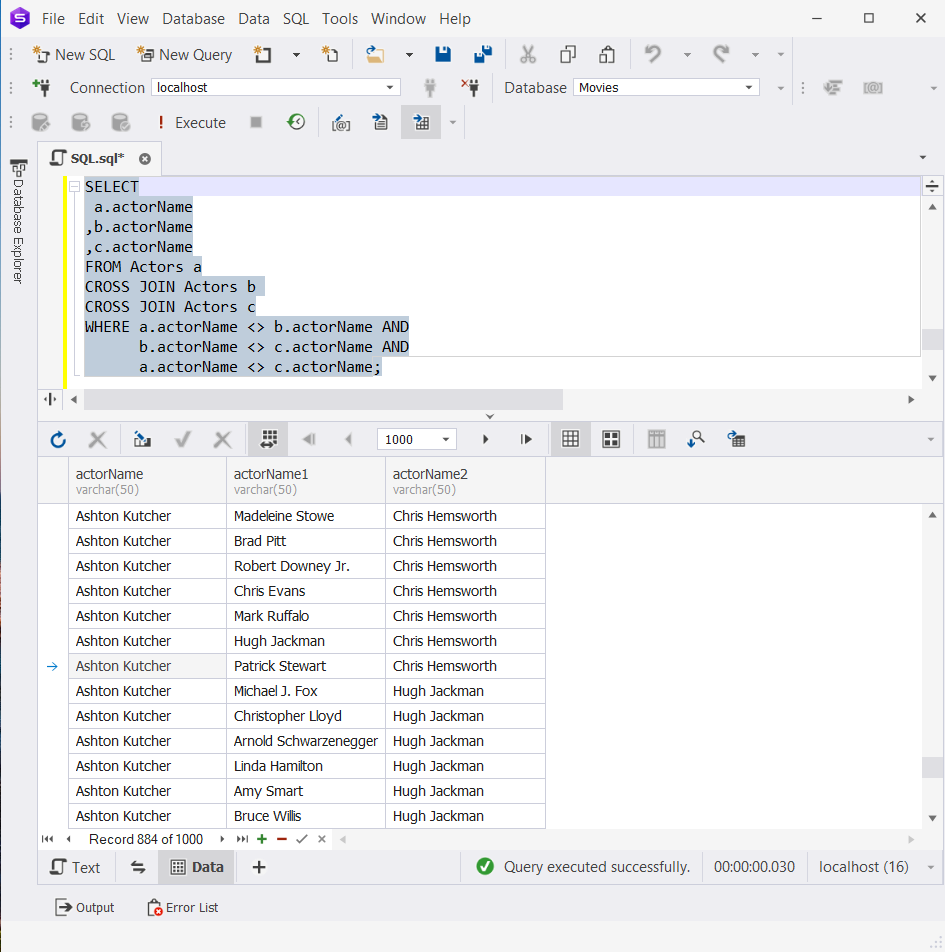This screenshot has width=945, height=952.
Task: Open the Connection localhost dropdown
Action: pyautogui.click(x=390, y=87)
